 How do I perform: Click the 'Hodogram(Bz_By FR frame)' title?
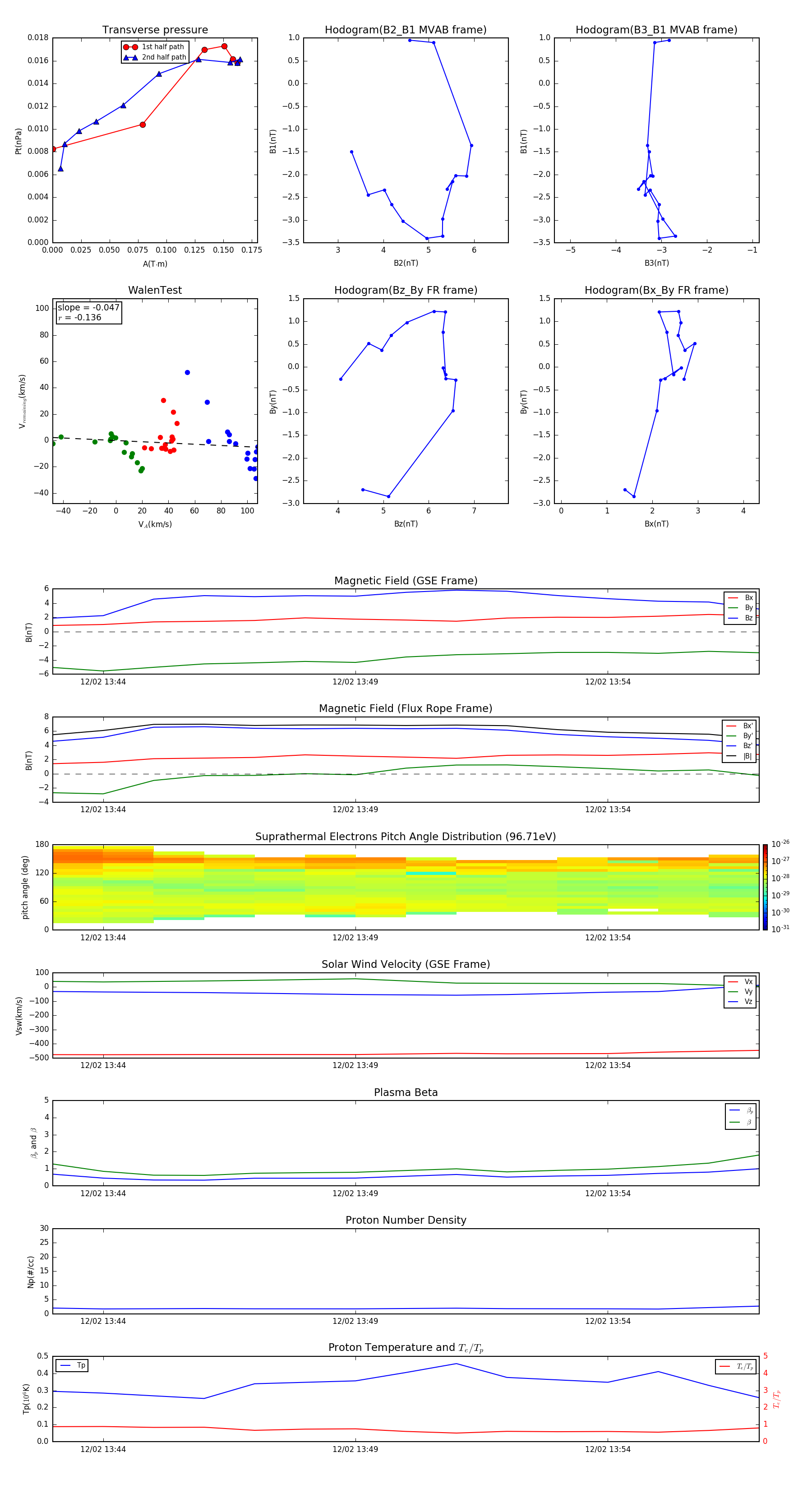click(x=406, y=290)
